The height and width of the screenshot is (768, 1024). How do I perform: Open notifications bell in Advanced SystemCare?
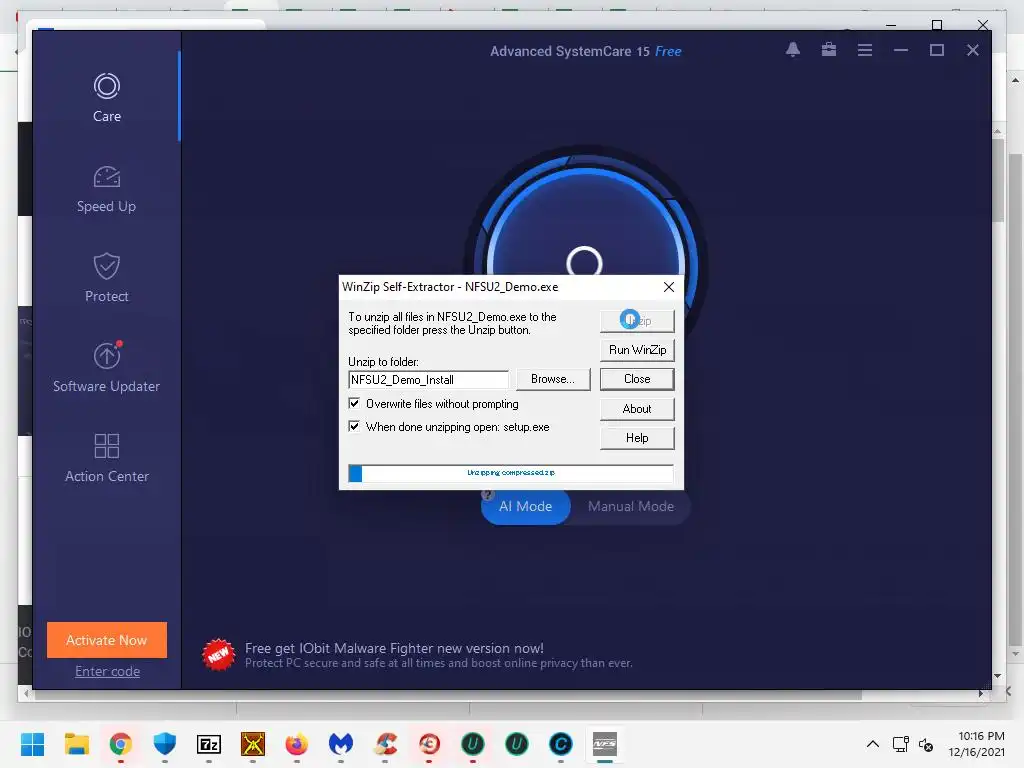(793, 50)
